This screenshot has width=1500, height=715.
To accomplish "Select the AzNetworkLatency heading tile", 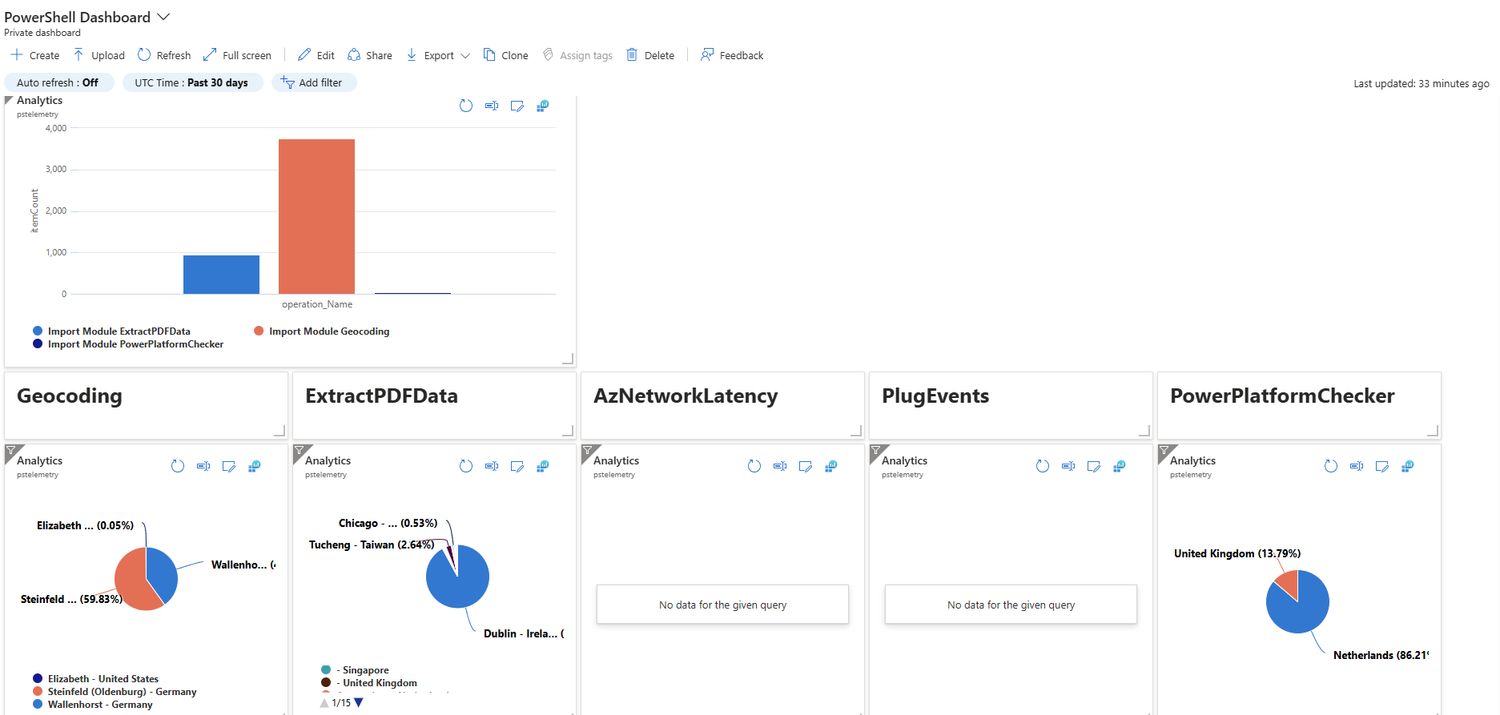I will tap(722, 405).
